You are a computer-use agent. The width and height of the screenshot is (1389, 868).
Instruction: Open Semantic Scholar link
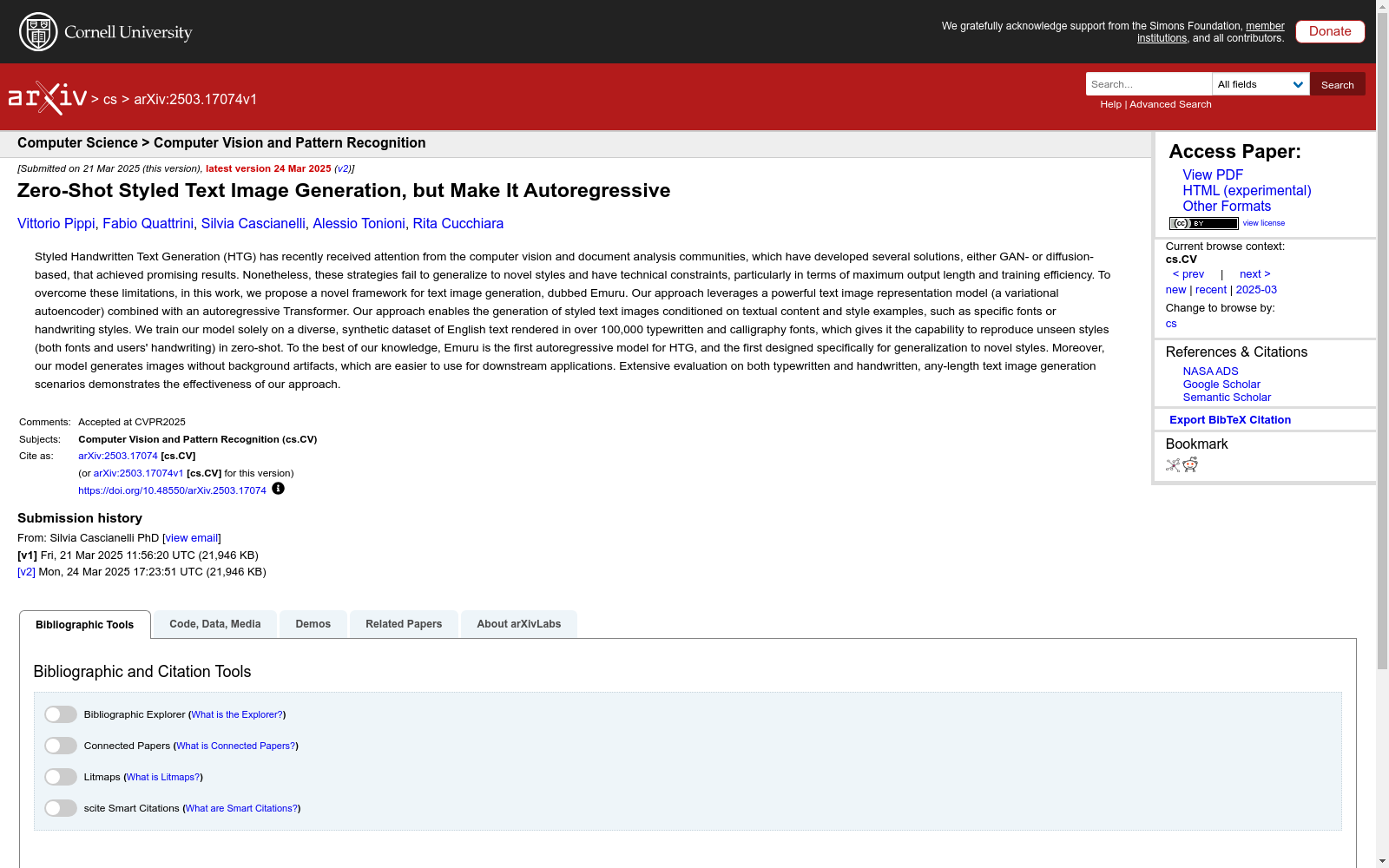coord(1227,398)
